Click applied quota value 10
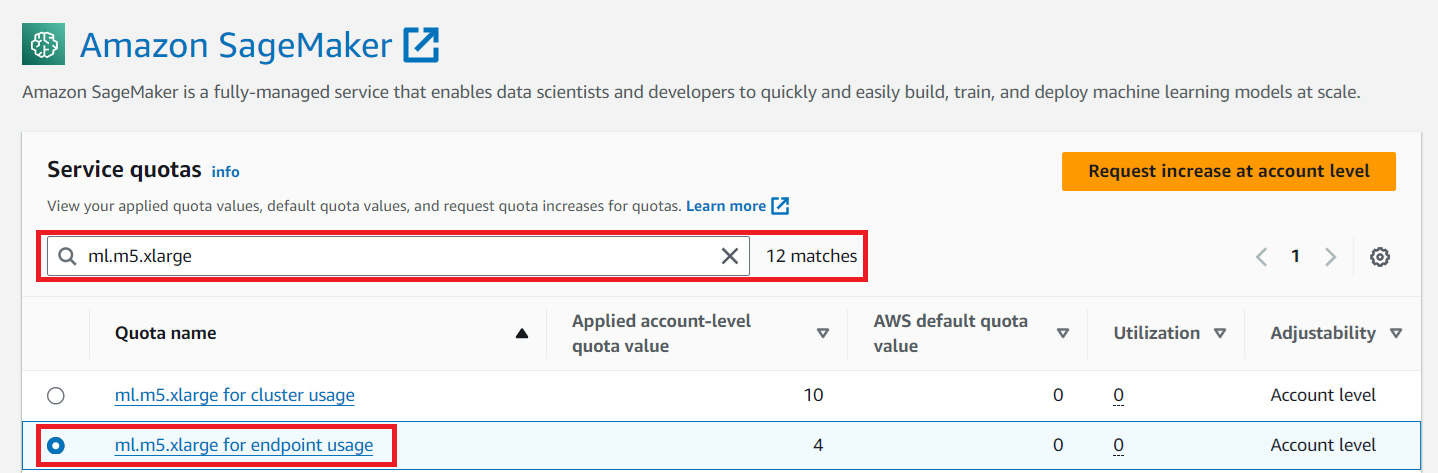 pos(814,395)
